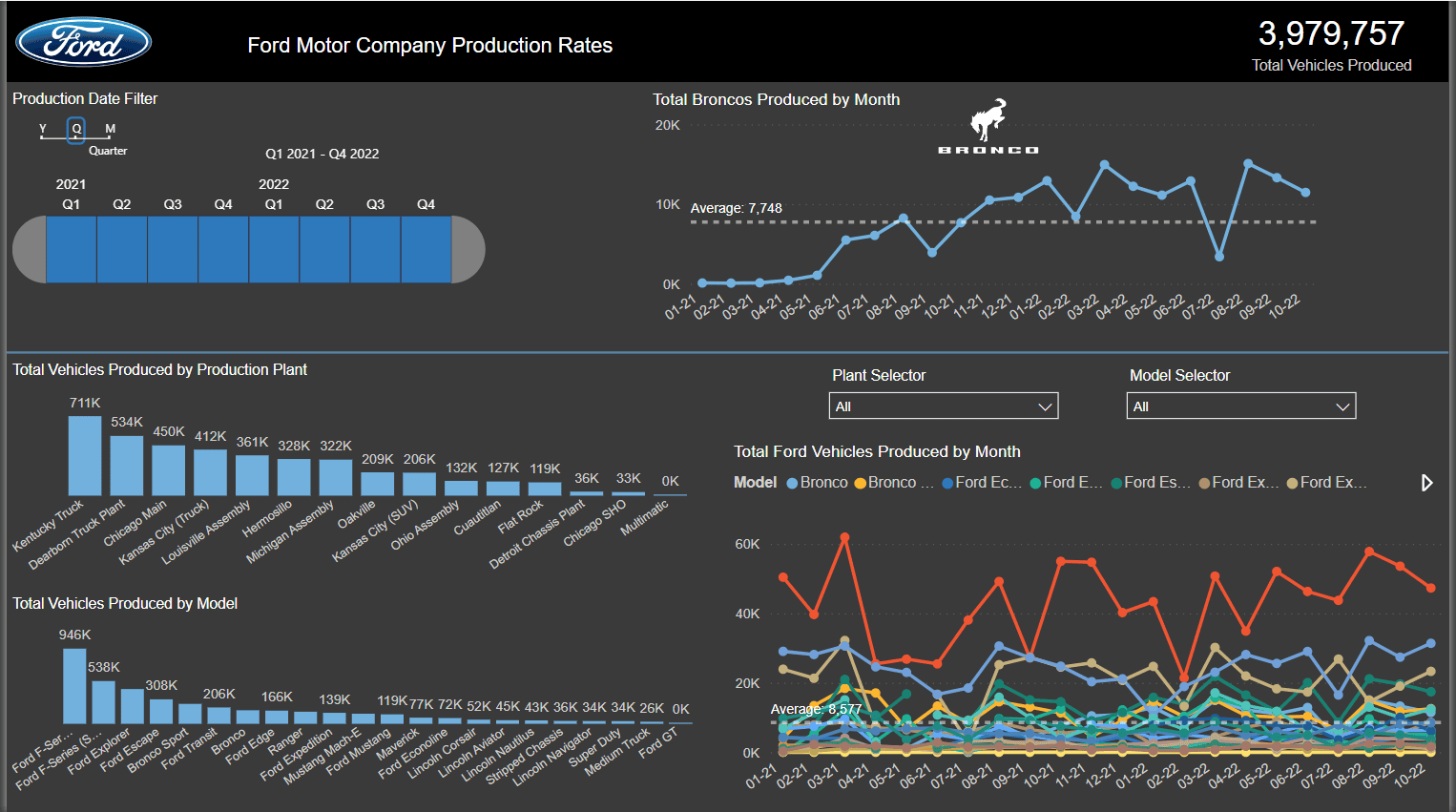Select the 2021 Q2 timeline cell

(x=122, y=249)
